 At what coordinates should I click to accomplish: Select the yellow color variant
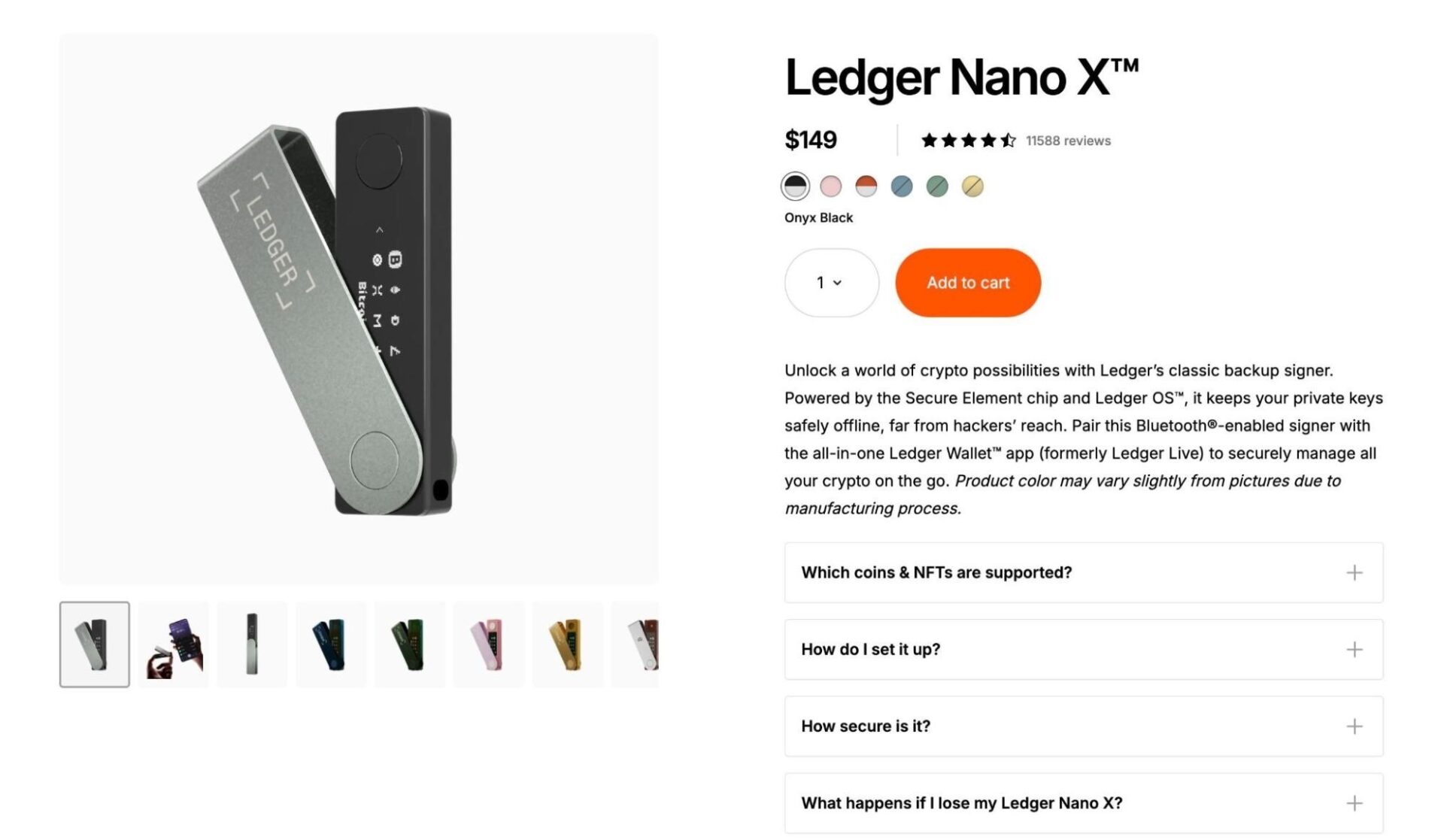(972, 186)
